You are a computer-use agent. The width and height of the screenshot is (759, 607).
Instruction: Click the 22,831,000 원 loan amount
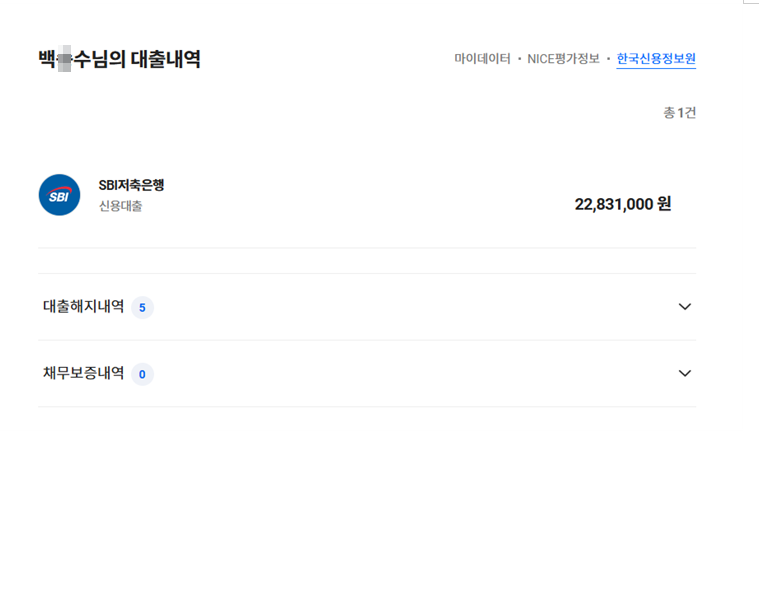[622, 204]
